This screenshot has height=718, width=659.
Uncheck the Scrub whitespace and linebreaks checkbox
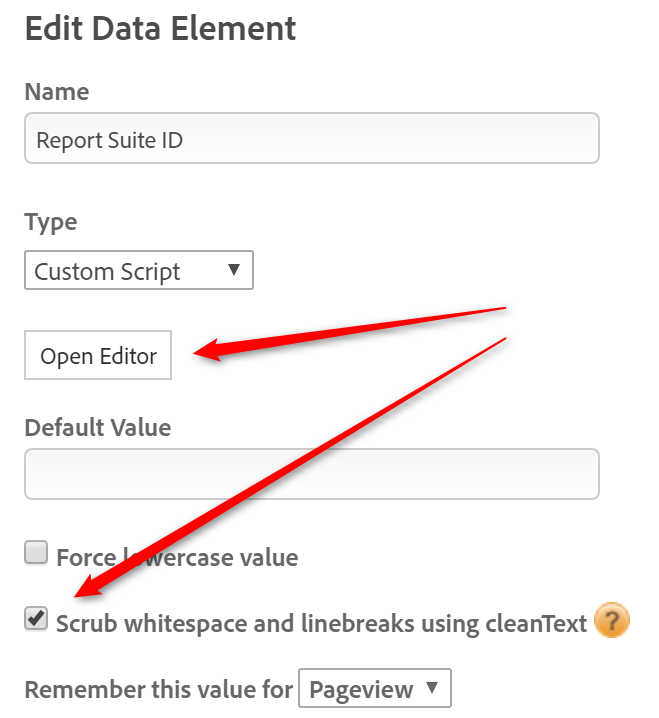[x=36, y=620]
